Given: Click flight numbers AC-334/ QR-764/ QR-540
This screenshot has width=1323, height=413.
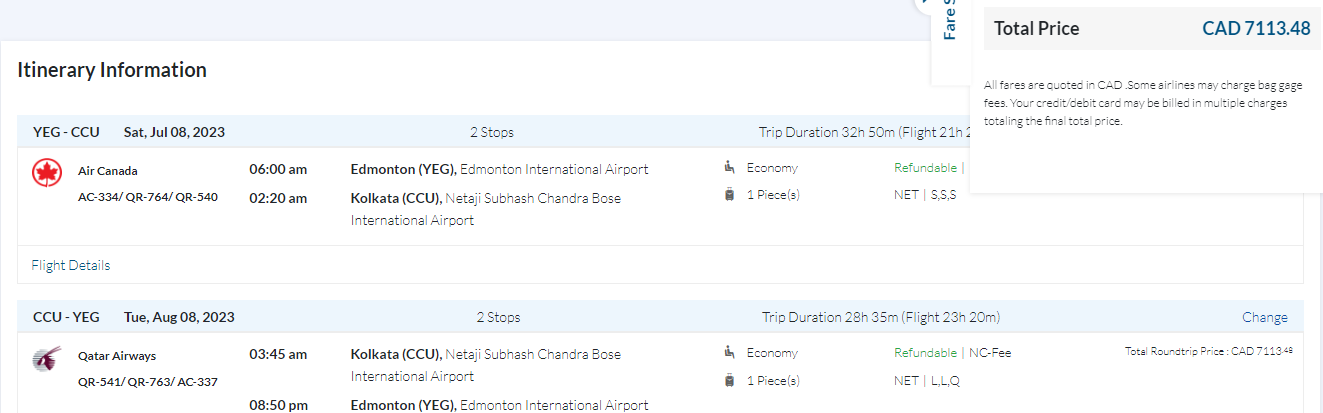Looking at the screenshot, I should 148,196.
